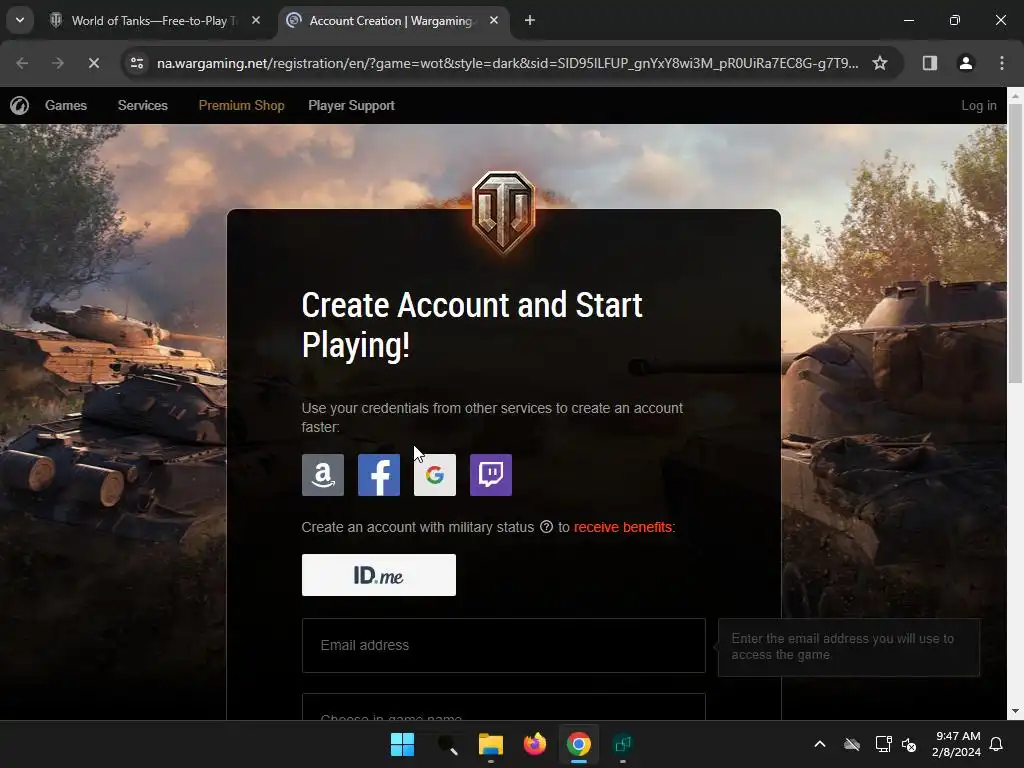Click the ID.me verification button
The width and height of the screenshot is (1024, 768).
pos(379,575)
